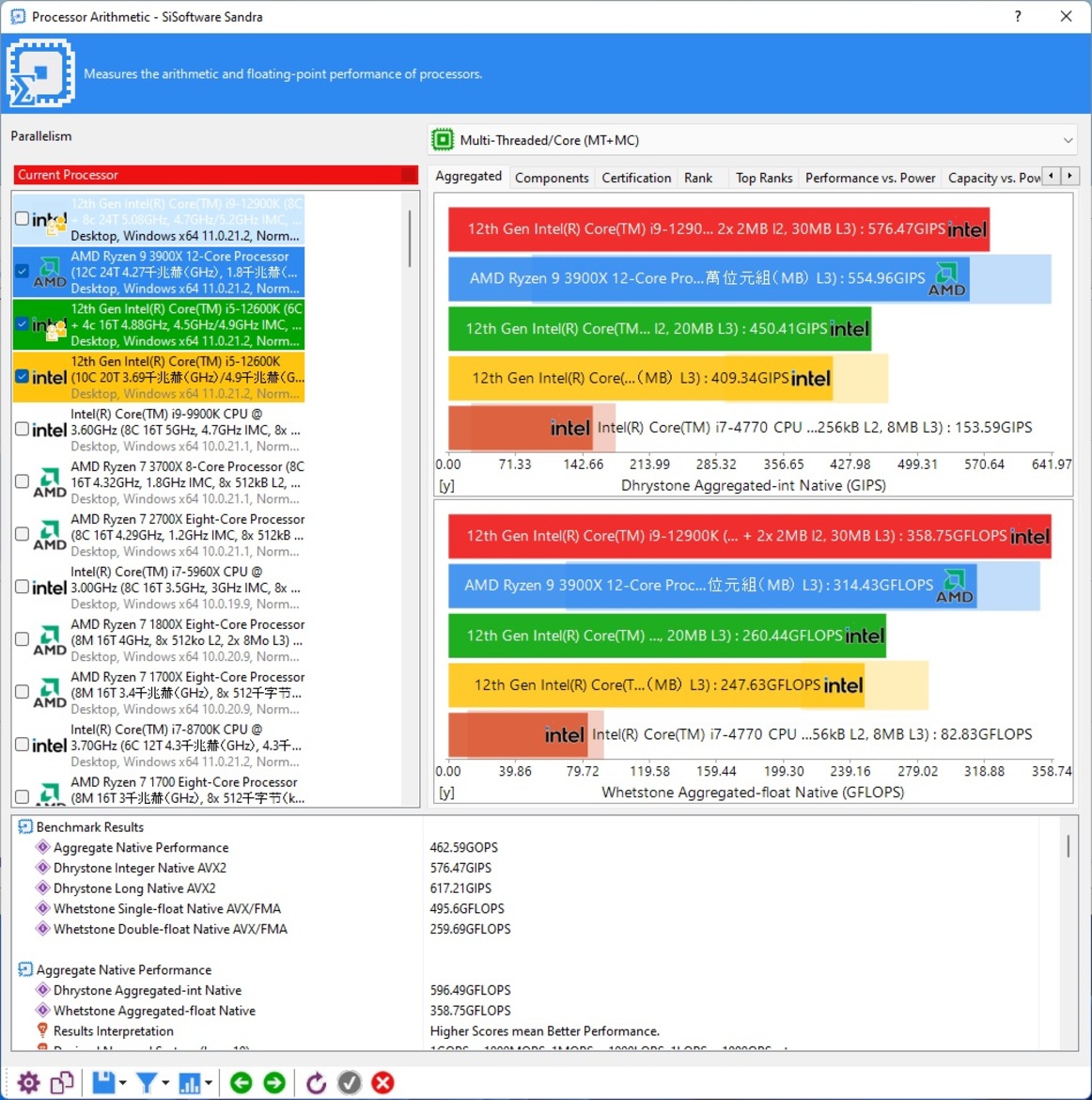Open the save icon dropdown arrow
Image resolution: width=1092 pixels, height=1100 pixels.
(x=123, y=1083)
